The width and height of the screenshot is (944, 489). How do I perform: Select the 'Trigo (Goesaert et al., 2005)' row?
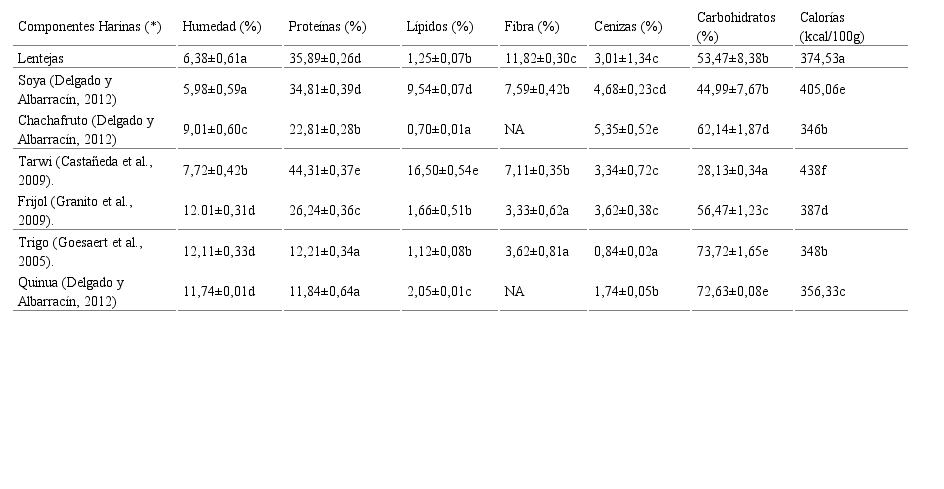(x=81, y=250)
